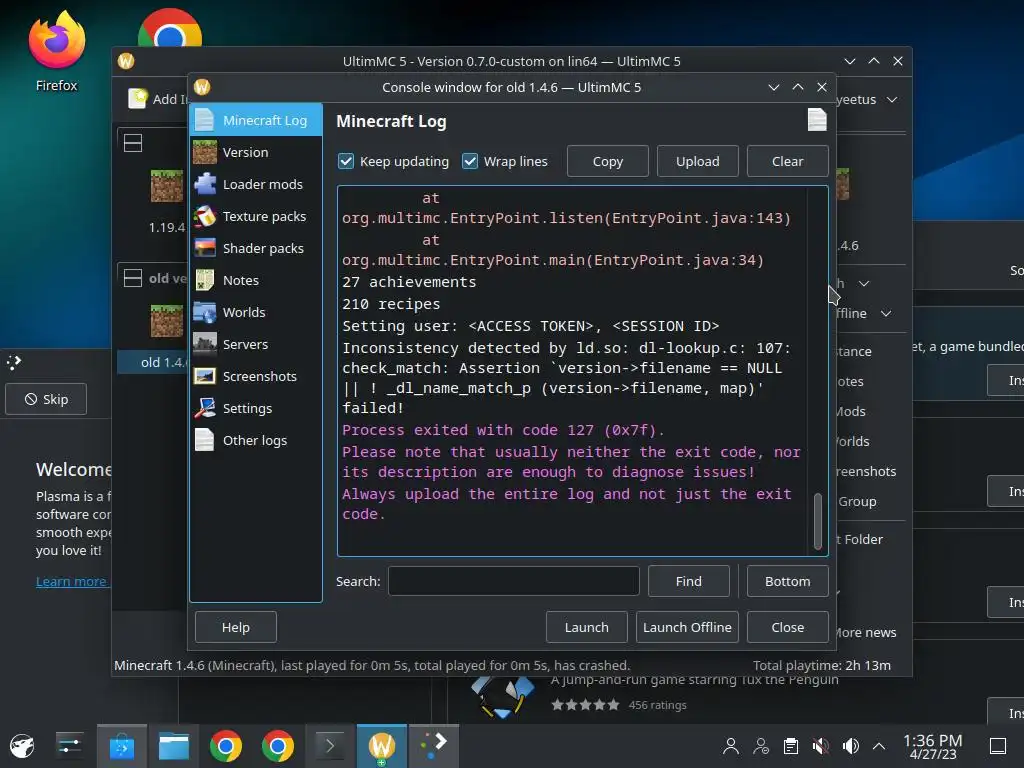Open the Dolphin file manager from taskbar
The width and height of the screenshot is (1024, 768).
coord(174,746)
